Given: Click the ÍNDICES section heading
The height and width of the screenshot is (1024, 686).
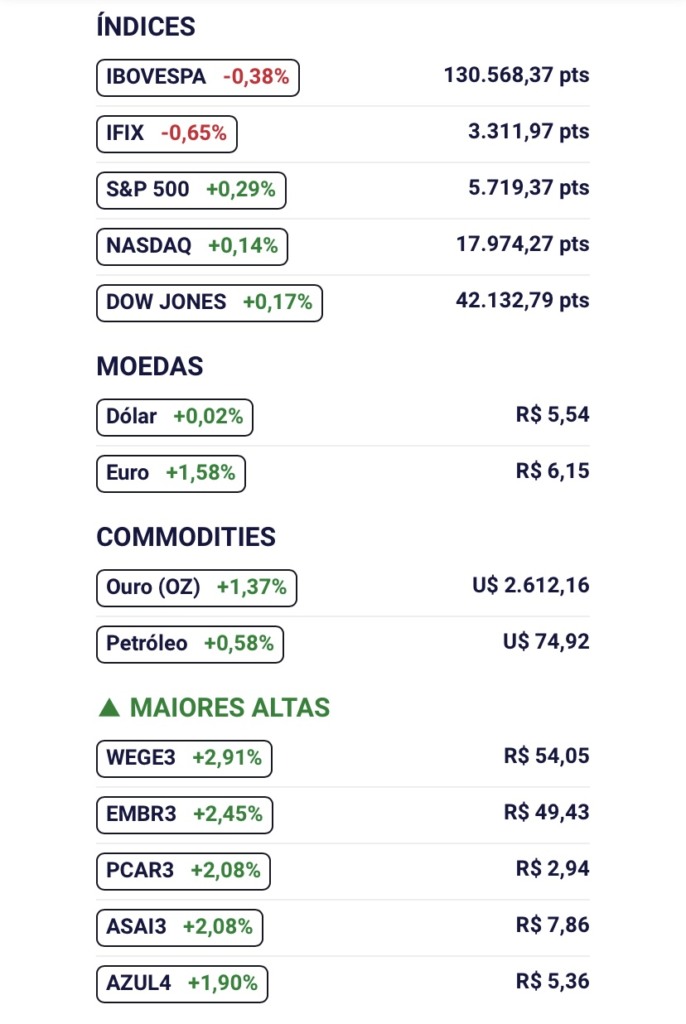Looking at the screenshot, I should (x=146, y=27).
